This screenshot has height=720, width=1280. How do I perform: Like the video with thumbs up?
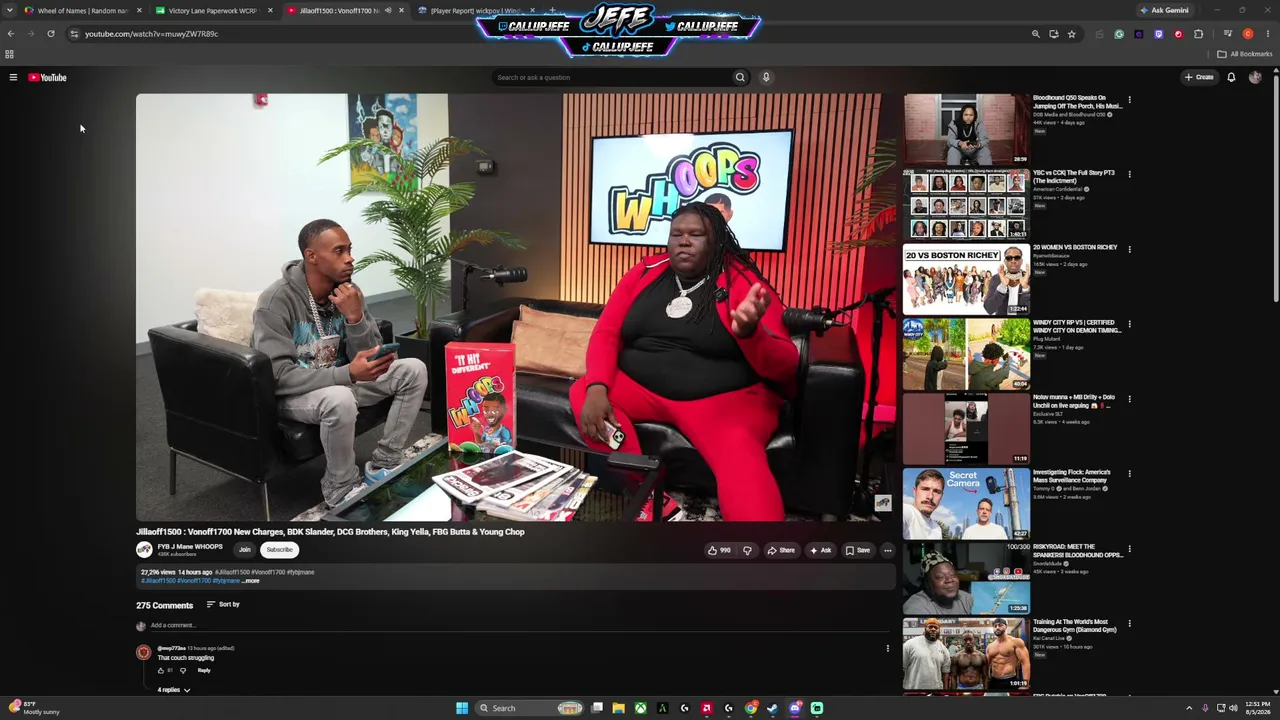[x=719, y=550]
